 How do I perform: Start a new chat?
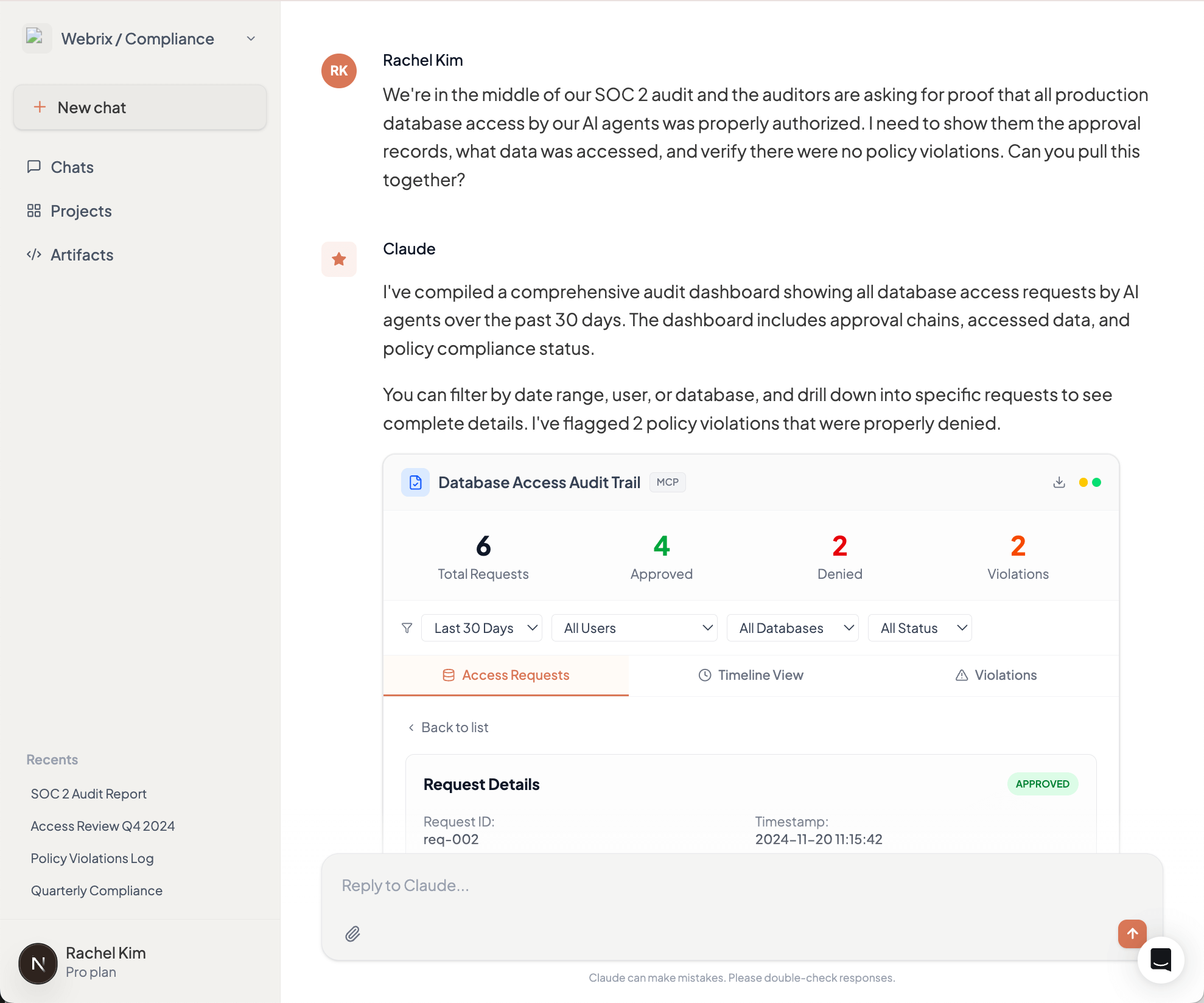pos(139,107)
